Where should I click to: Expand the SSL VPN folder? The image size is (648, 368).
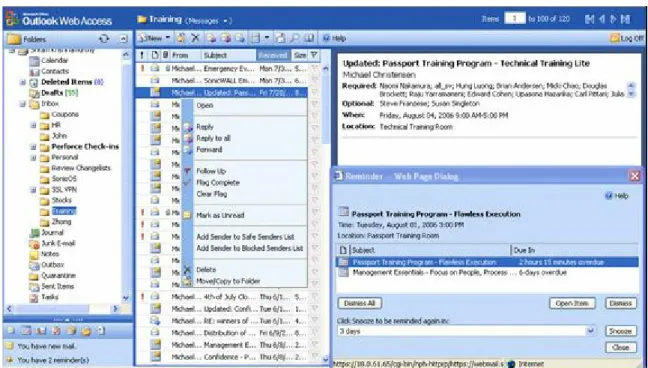click(33, 190)
